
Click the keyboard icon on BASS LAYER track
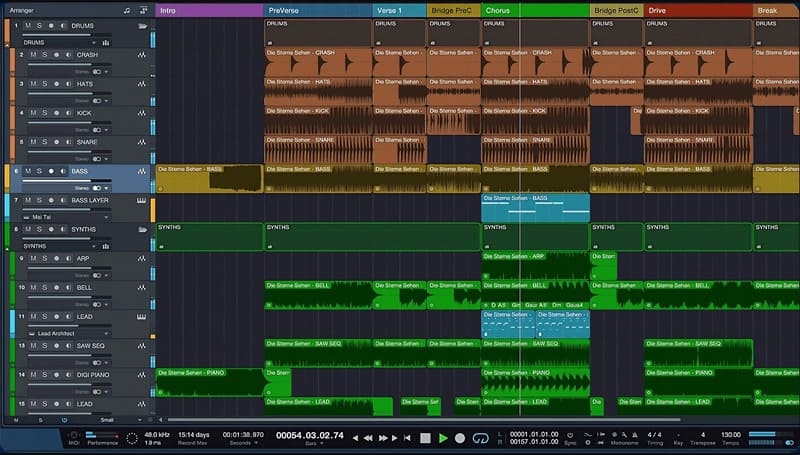pyautogui.click(x=141, y=201)
